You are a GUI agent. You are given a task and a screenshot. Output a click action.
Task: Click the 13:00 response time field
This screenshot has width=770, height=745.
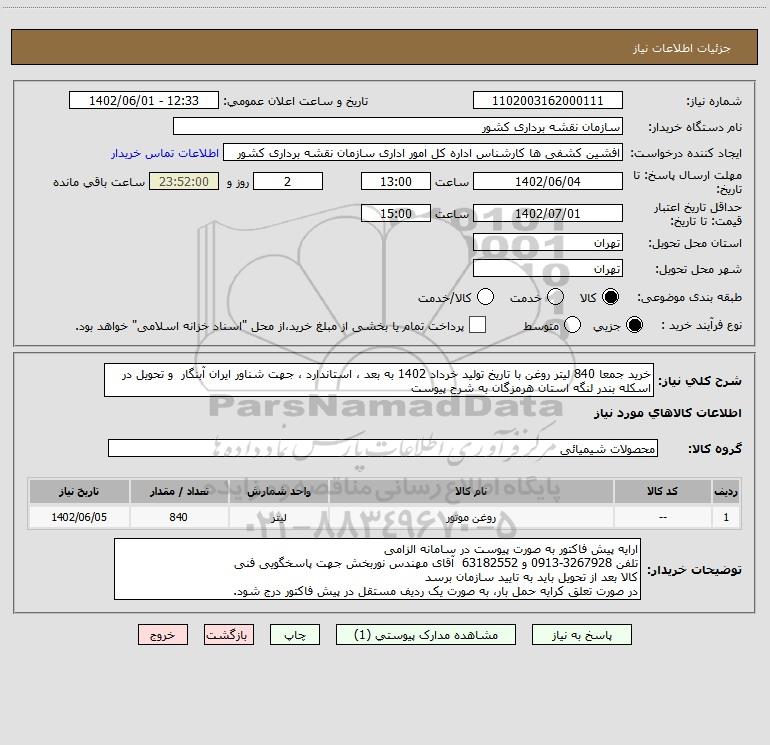[x=396, y=182]
